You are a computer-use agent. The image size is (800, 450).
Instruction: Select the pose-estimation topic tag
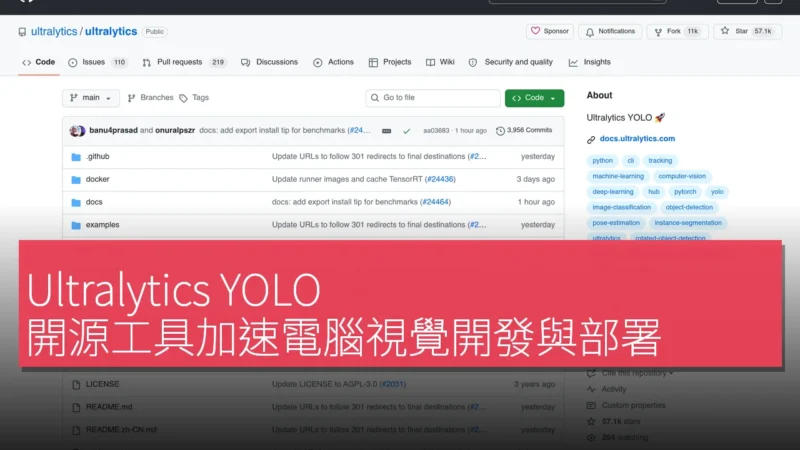pyautogui.click(x=616, y=223)
